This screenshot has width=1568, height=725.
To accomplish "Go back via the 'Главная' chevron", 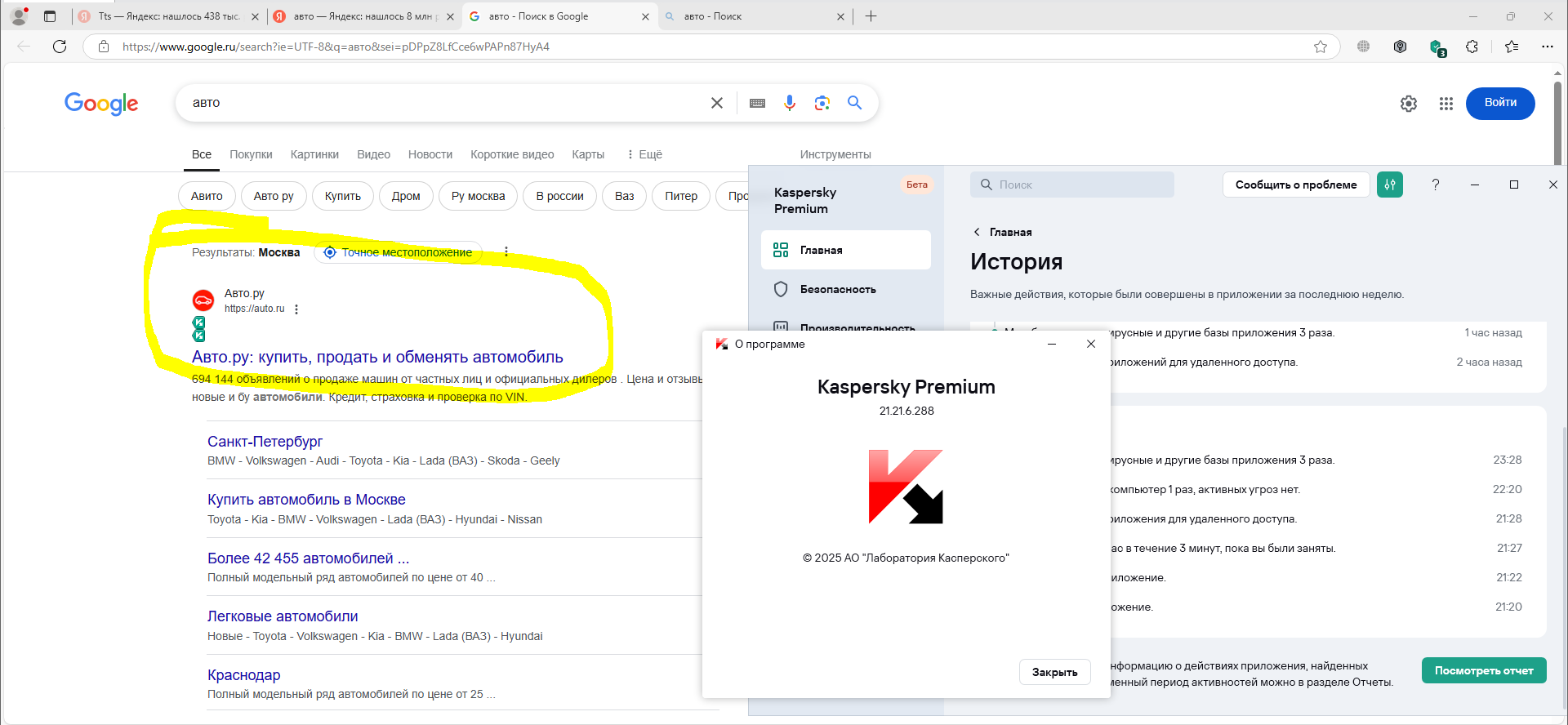I will (x=977, y=232).
